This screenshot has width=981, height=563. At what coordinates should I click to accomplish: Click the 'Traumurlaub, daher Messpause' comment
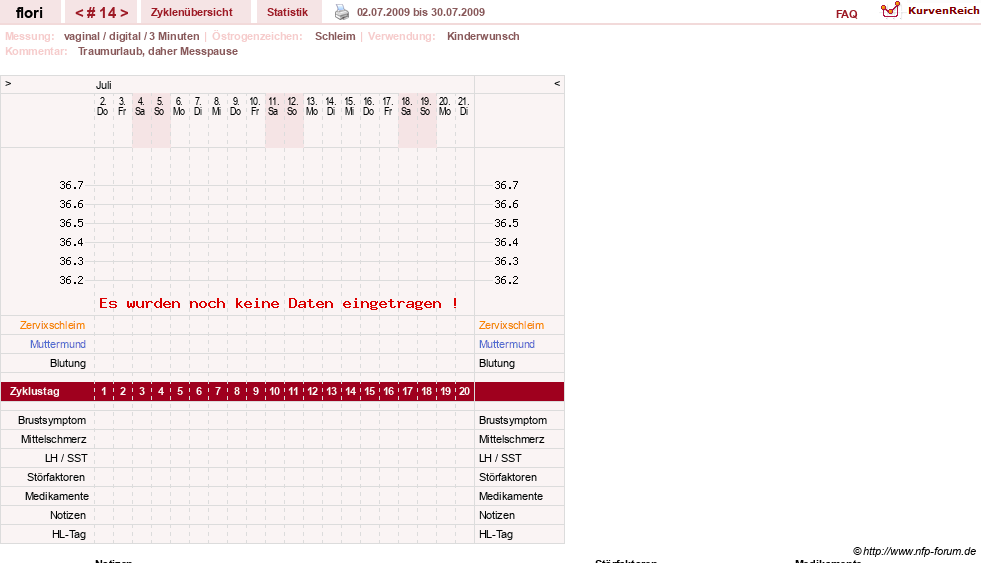[158, 51]
